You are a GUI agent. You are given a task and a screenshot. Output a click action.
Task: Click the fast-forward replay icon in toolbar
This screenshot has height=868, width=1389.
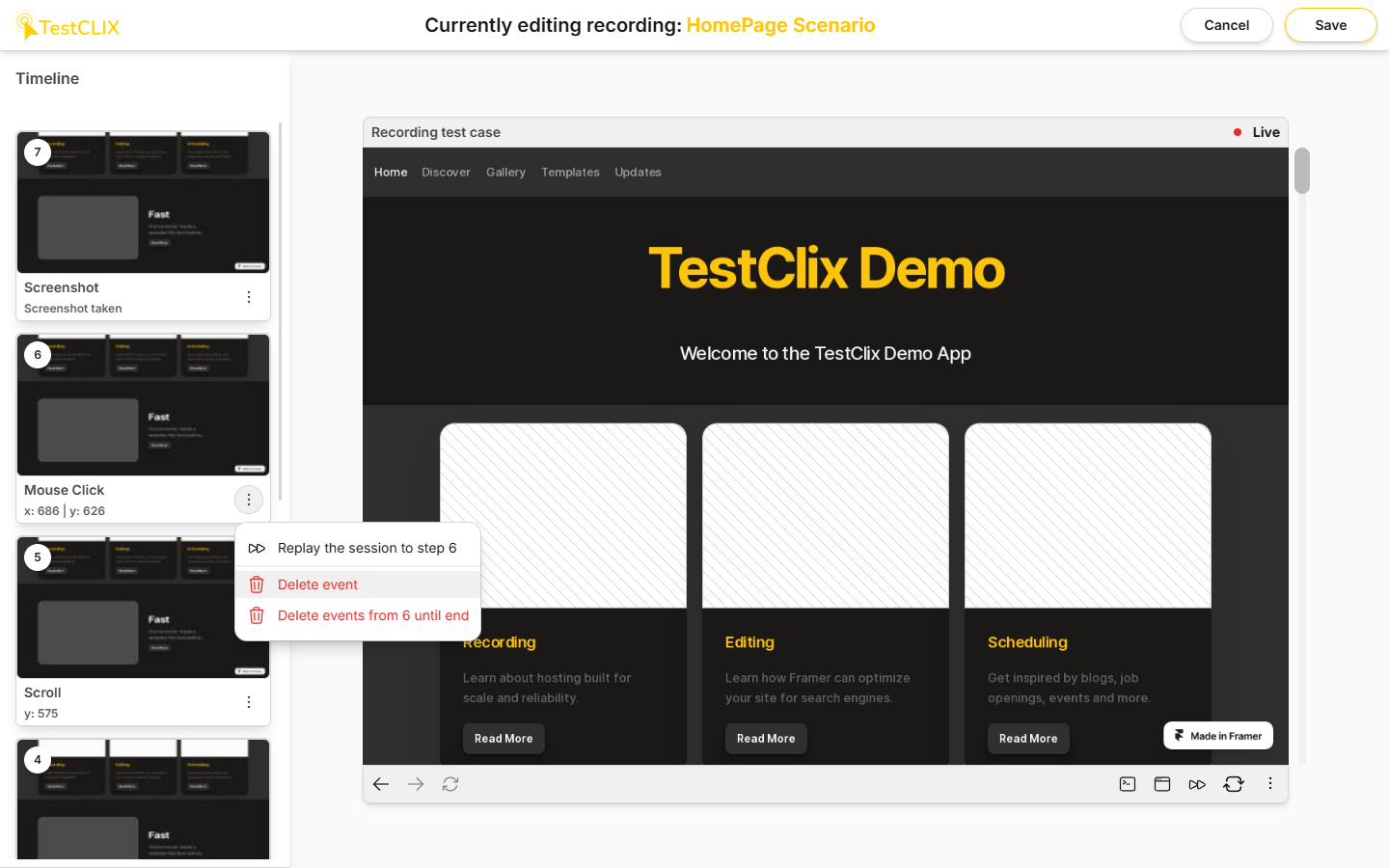1197,784
